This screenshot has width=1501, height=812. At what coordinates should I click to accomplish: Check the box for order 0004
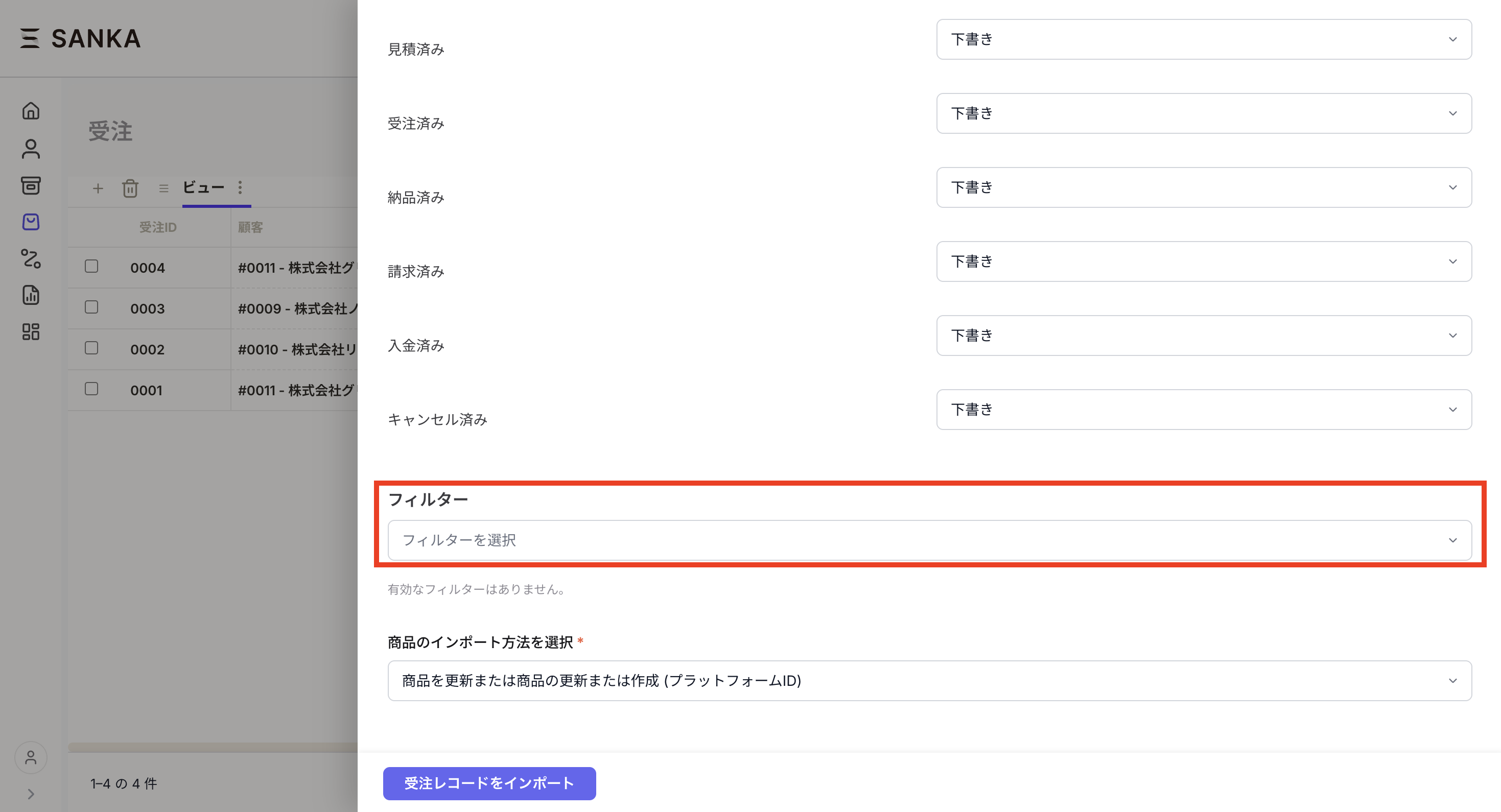pos(91,267)
